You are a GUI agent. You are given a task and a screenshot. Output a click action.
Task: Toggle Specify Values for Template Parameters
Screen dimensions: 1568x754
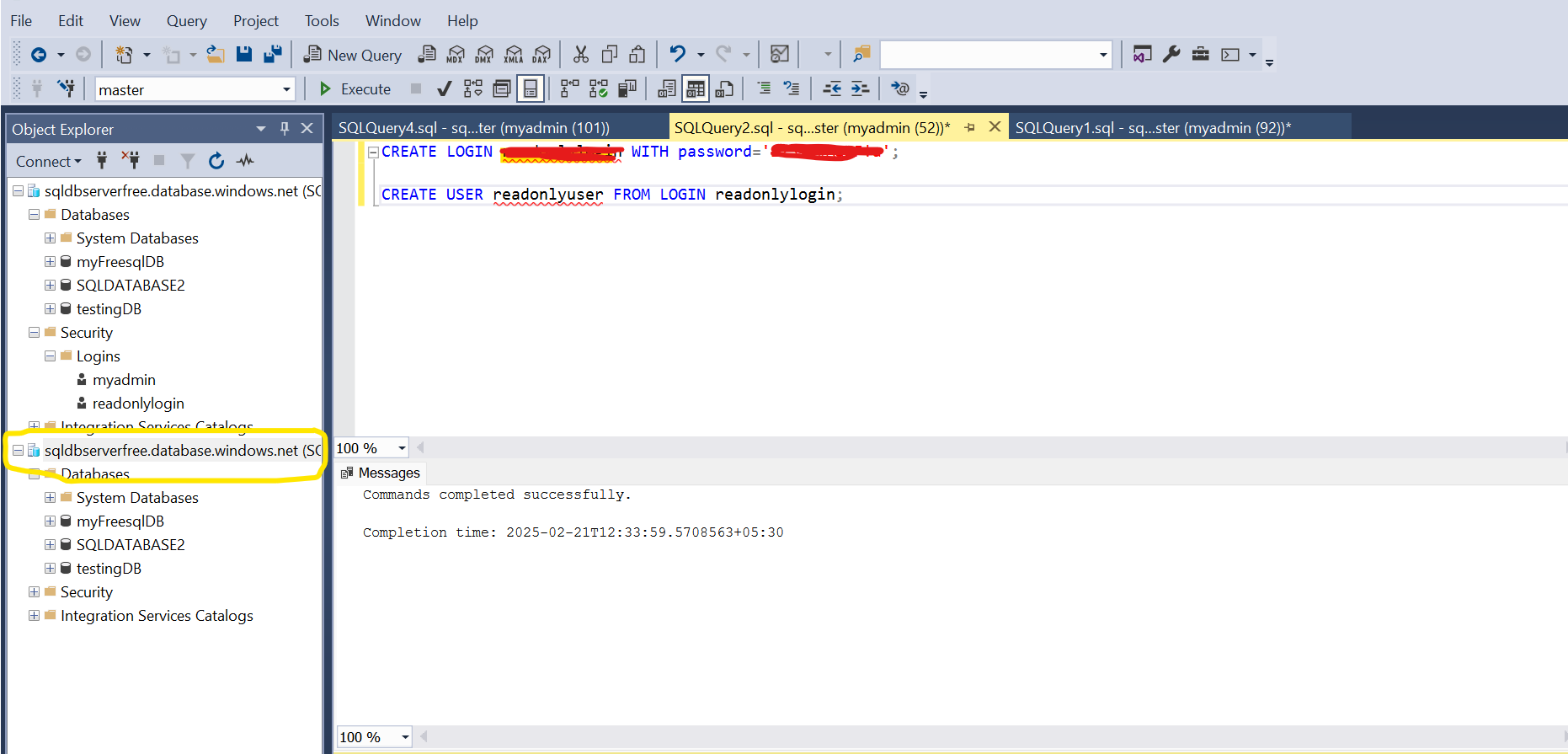900,88
